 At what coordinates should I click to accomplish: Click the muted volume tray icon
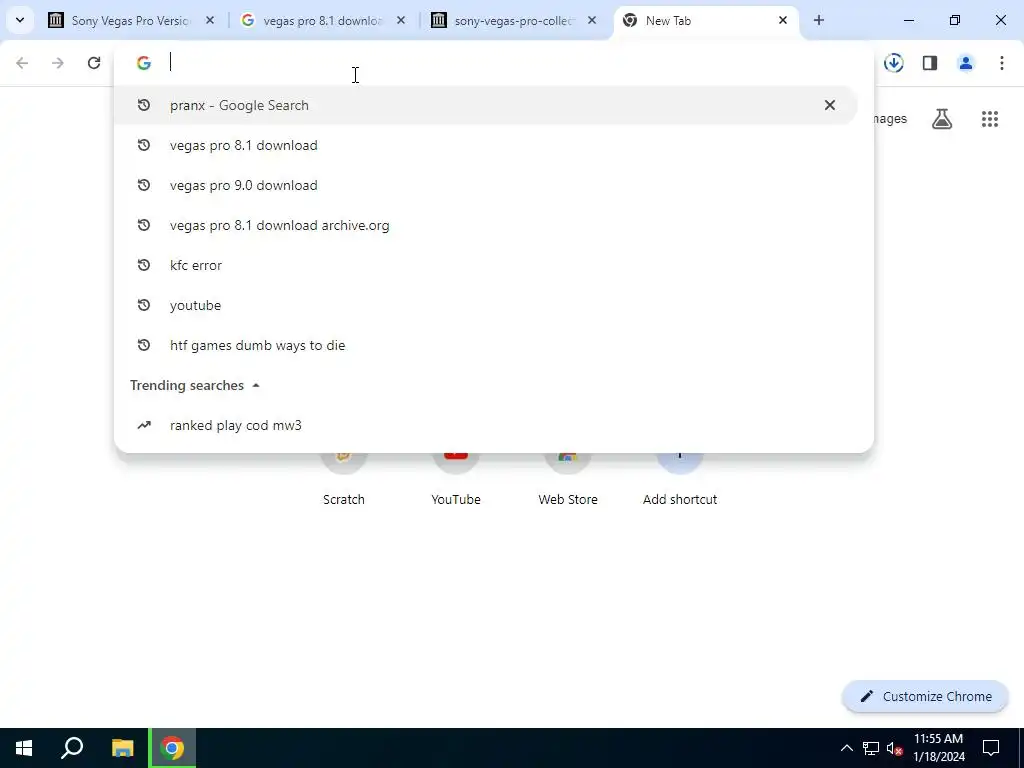click(x=895, y=748)
